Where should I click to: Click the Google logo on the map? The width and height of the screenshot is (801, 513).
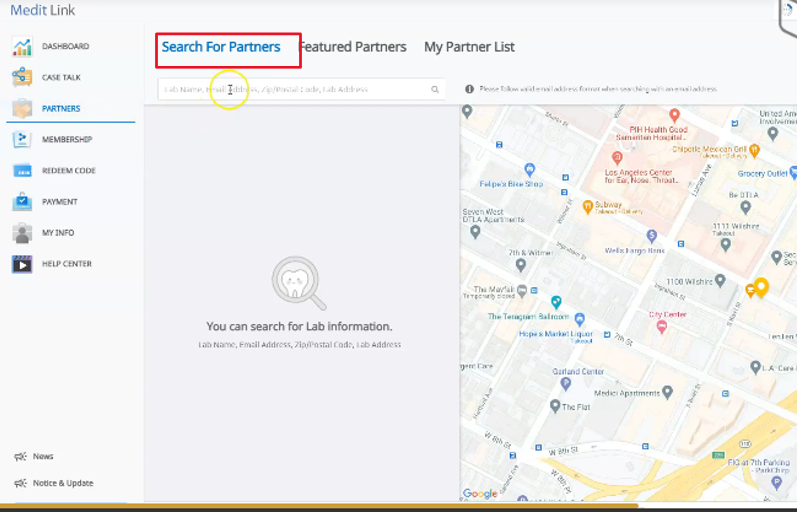point(480,493)
